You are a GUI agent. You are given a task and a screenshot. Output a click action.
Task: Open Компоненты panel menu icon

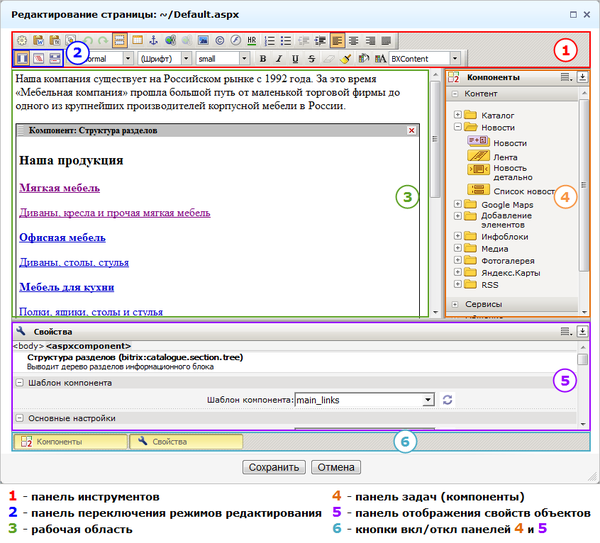566,77
